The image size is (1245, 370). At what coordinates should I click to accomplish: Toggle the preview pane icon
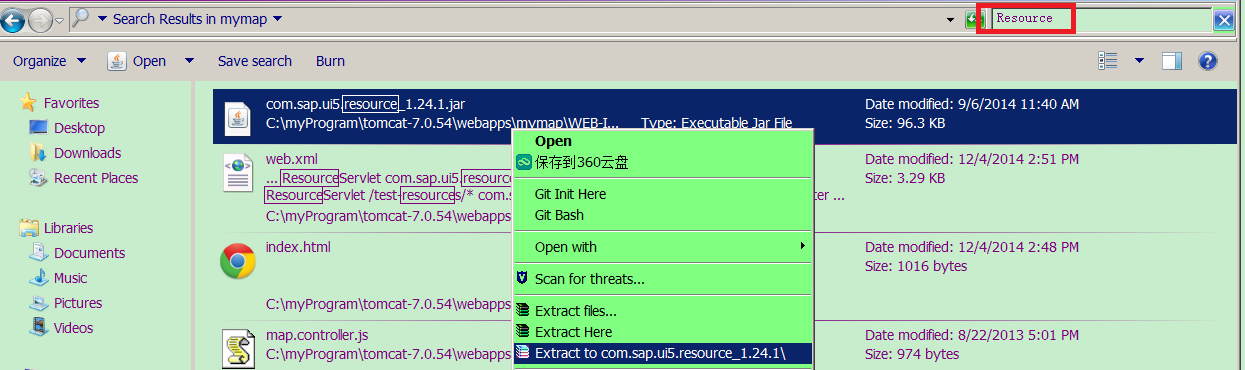click(1172, 61)
